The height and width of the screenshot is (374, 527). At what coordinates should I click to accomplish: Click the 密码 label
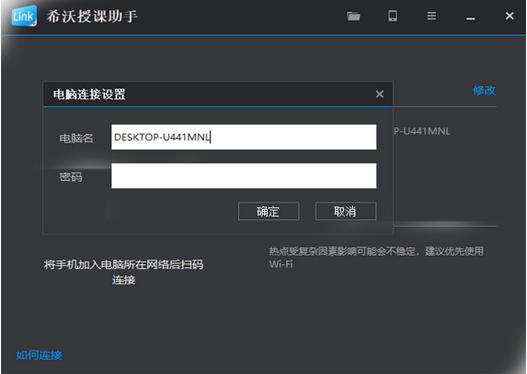(x=71, y=177)
